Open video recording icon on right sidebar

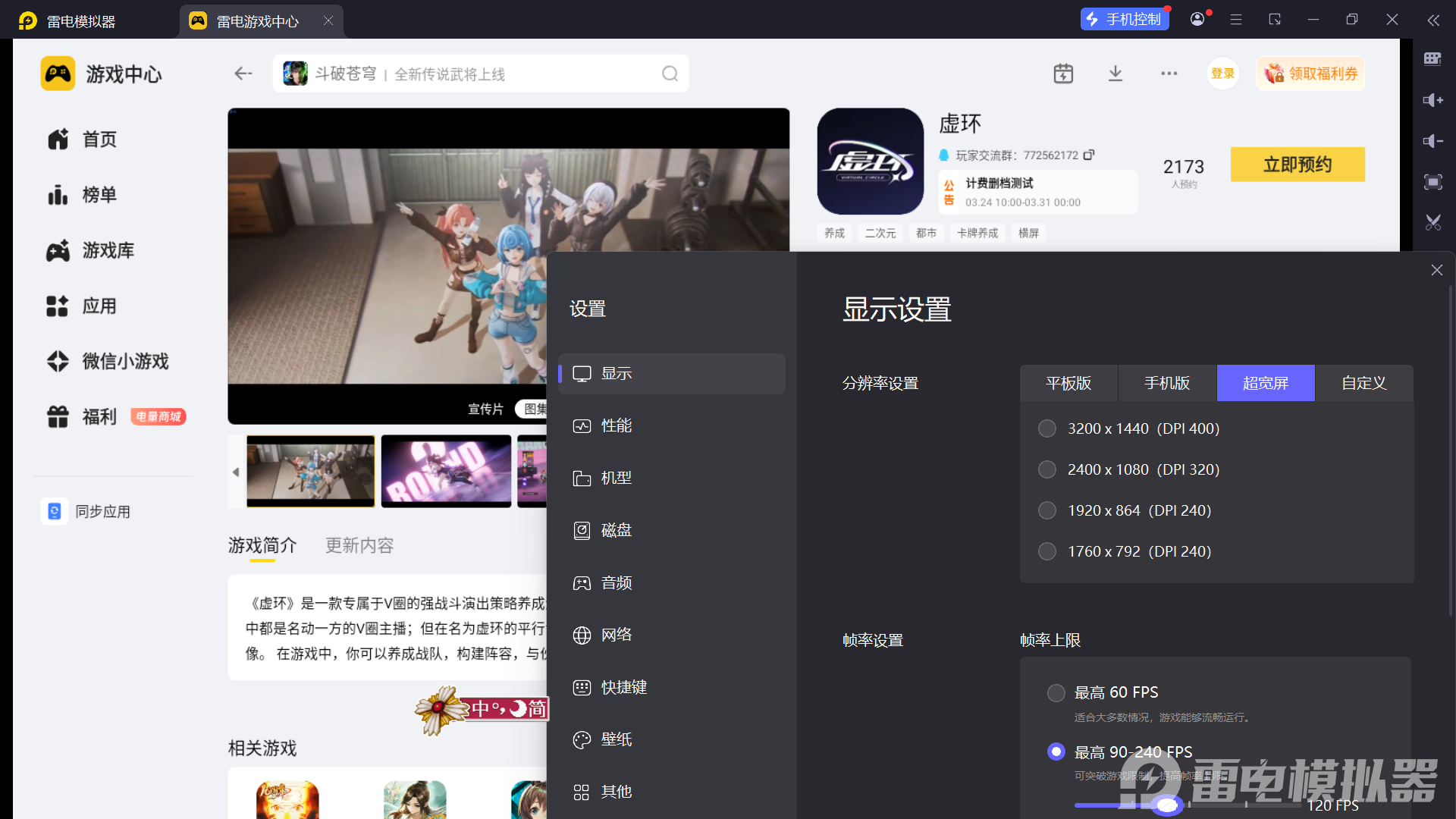coord(1433,182)
